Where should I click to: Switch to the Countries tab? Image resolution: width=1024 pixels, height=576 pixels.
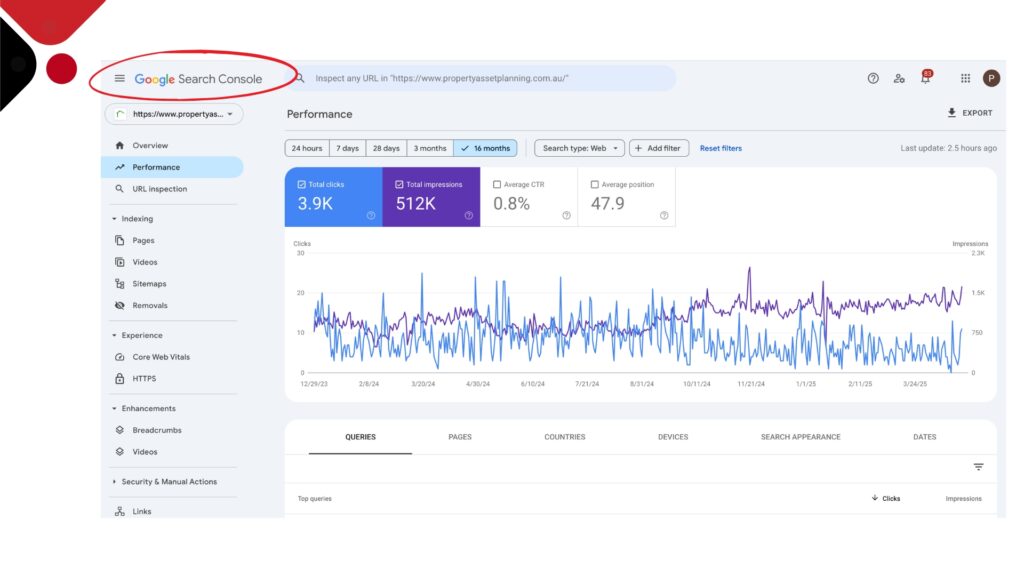(x=565, y=437)
